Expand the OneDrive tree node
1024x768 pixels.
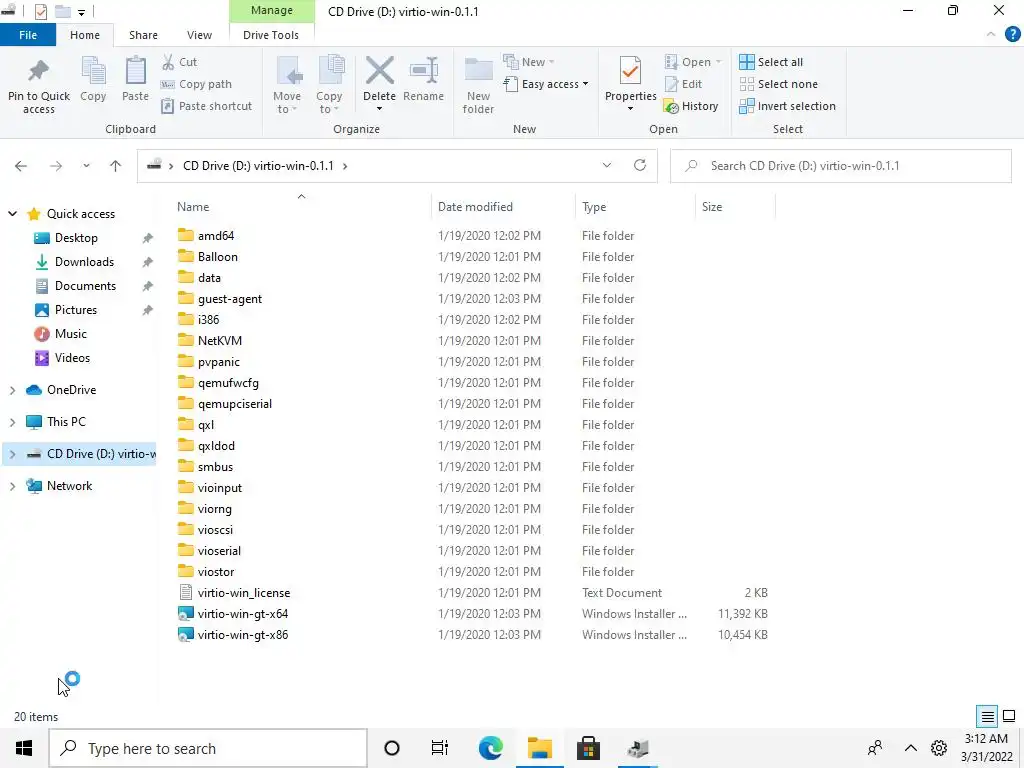tap(12, 390)
